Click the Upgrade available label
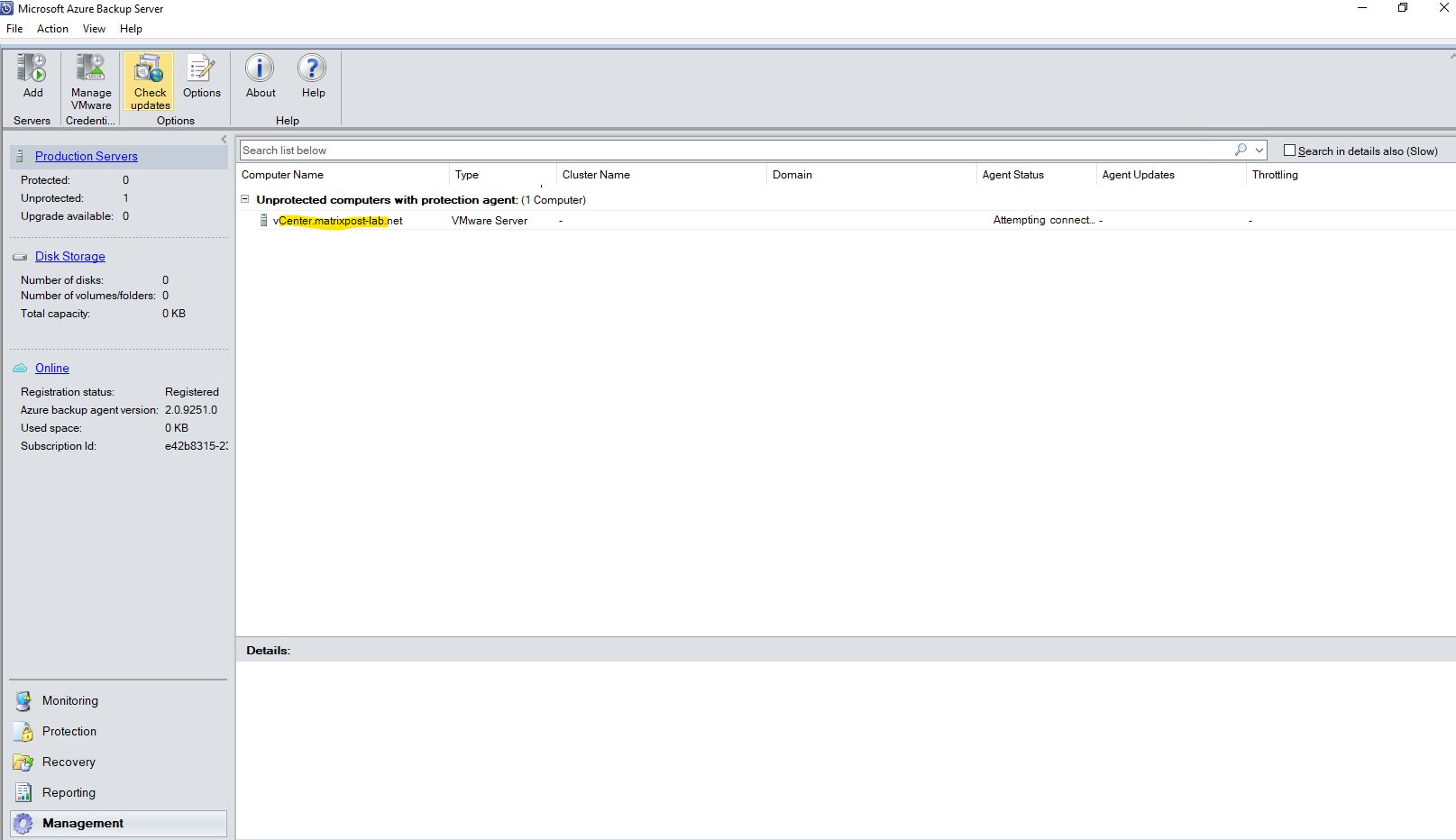Screen dimensions: 1456x840 click(68, 216)
